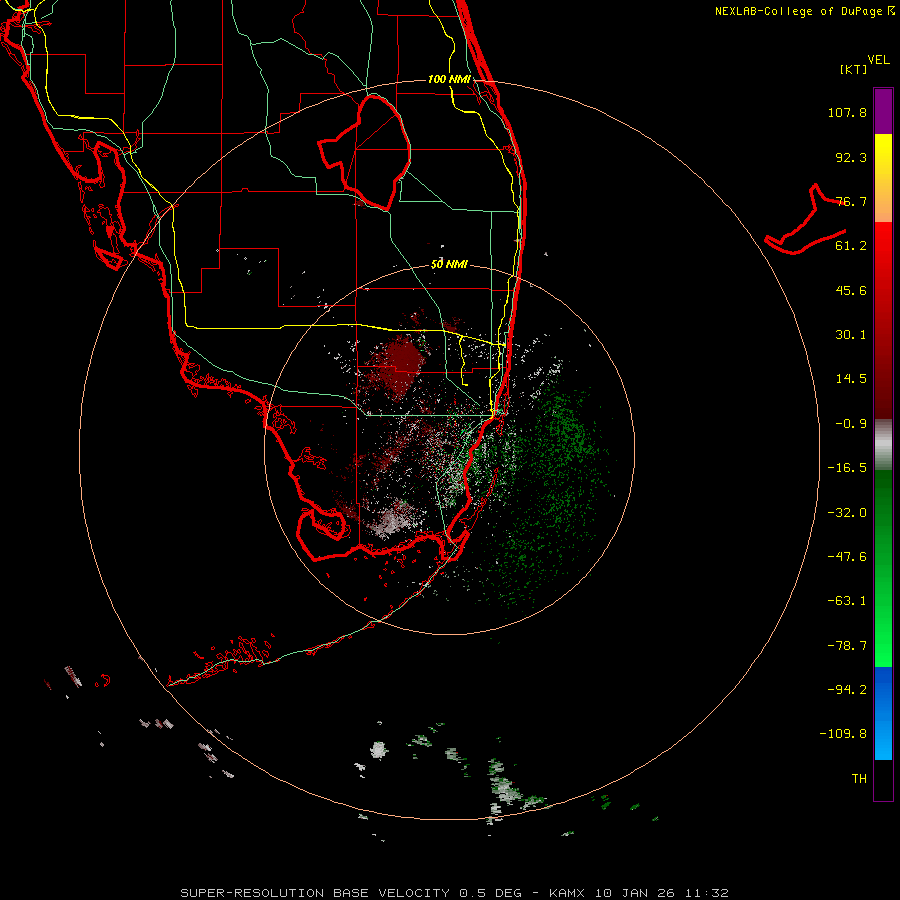This screenshot has height=900, width=900.
Task: Select the 30.1 scale value
Action: tap(851, 335)
